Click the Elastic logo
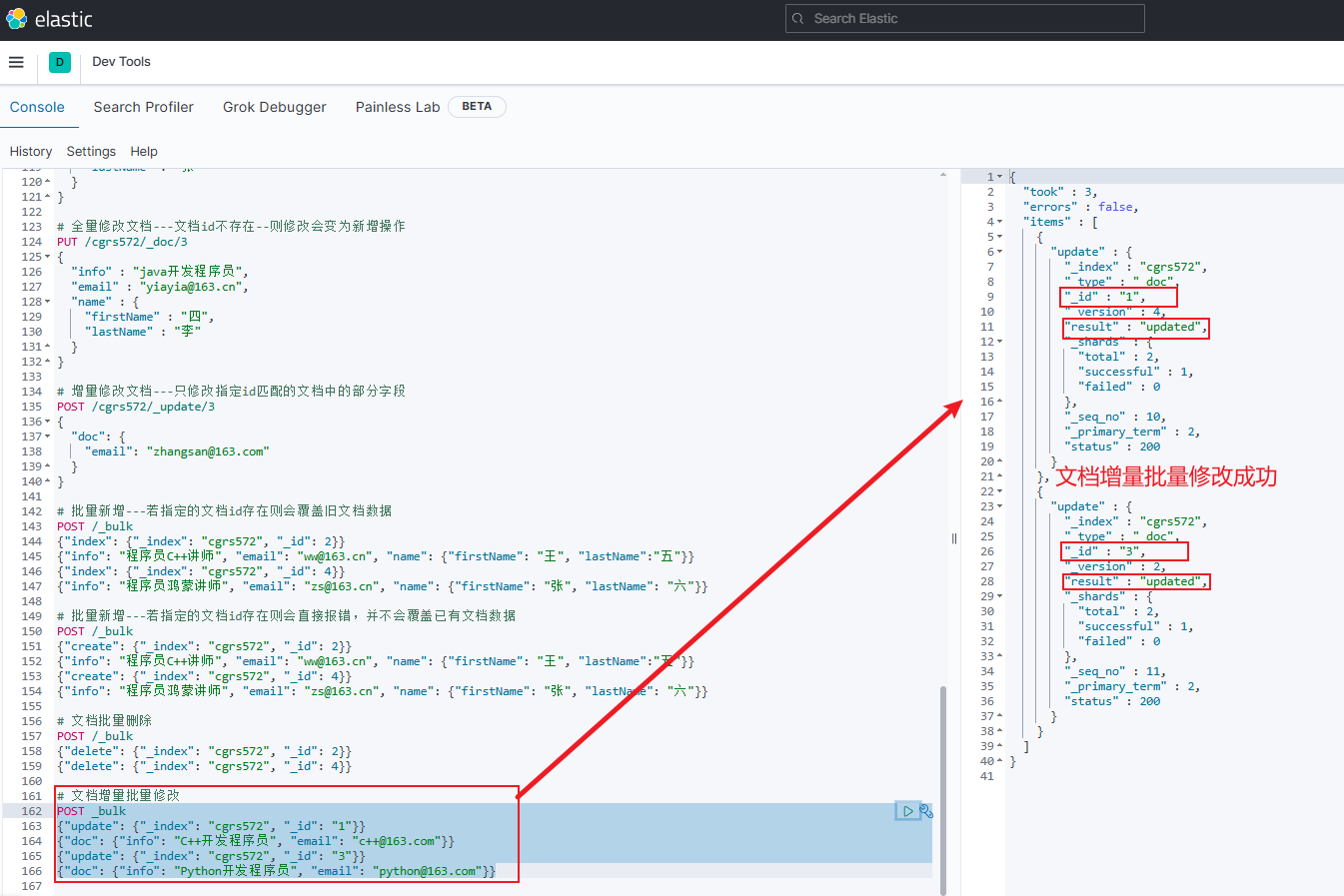 tap(49, 19)
